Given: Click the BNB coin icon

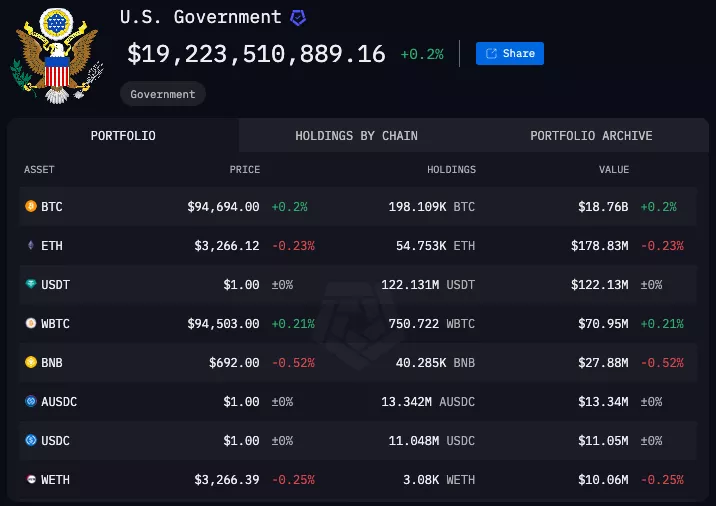Looking at the screenshot, I should point(30,363).
